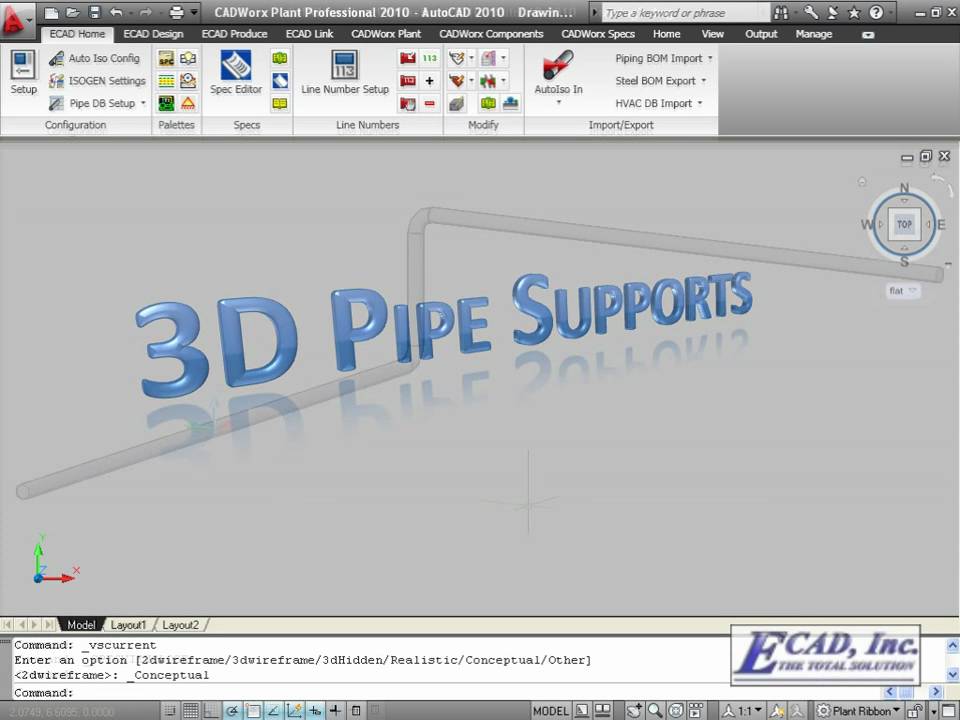This screenshot has height=720, width=960.
Task: Toggle Object Snap Tracking in the status bar
Action: click(x=274, y=711)
